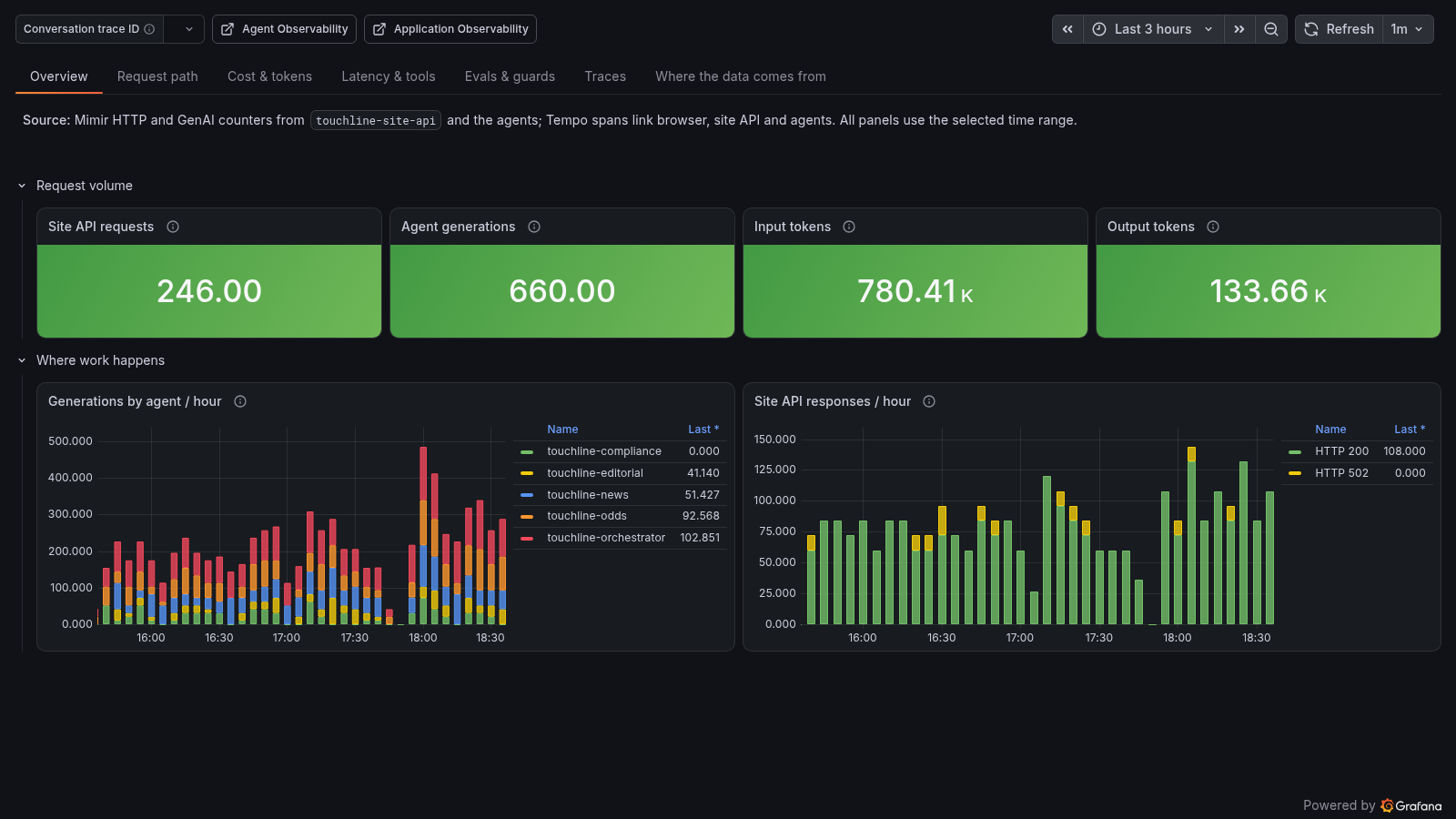Click the Generations by agent / hour title
This screenshot has height=819, width=1456.
135,401
